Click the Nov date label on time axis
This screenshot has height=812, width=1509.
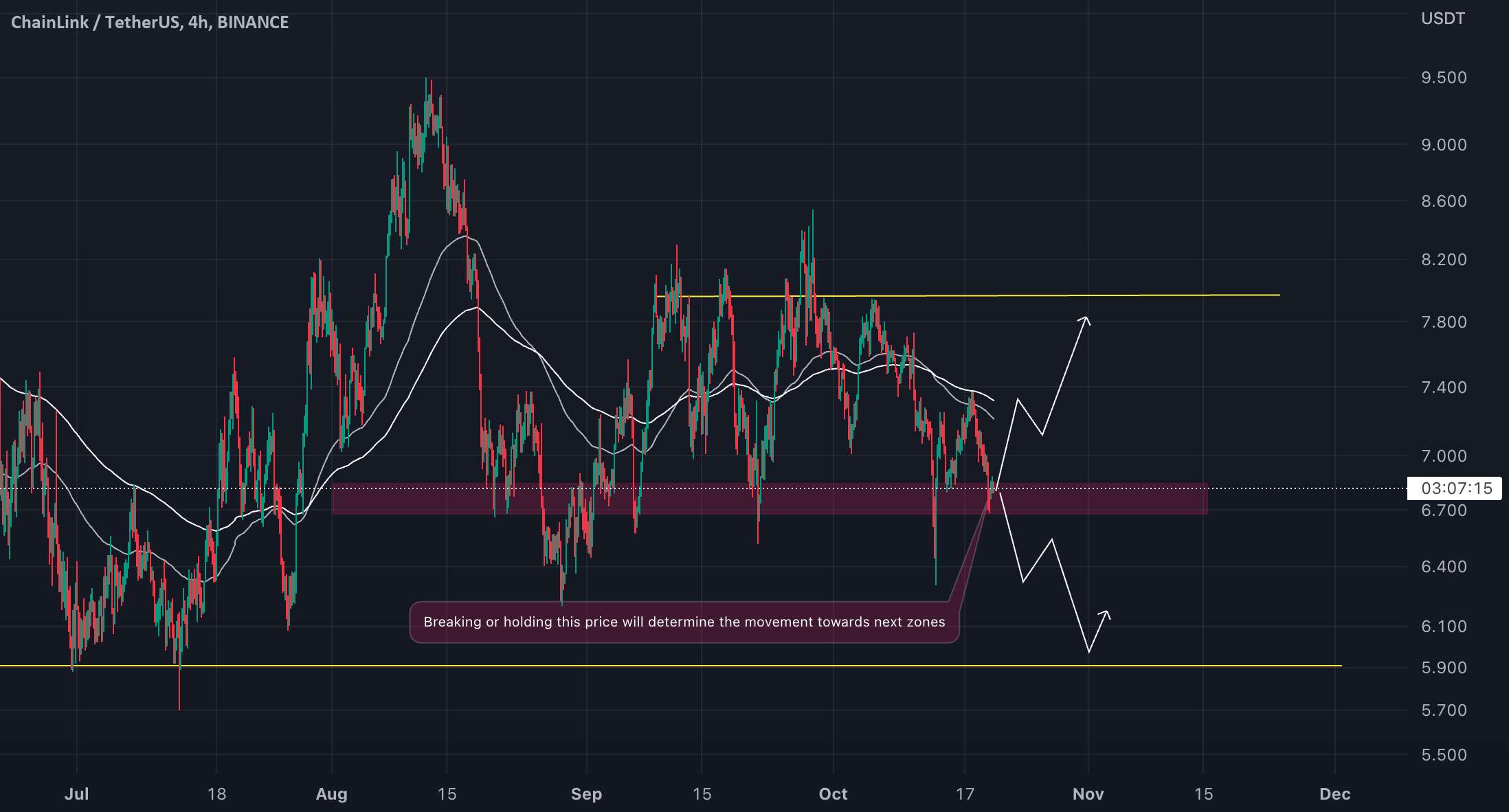(x=1088, y=794)
